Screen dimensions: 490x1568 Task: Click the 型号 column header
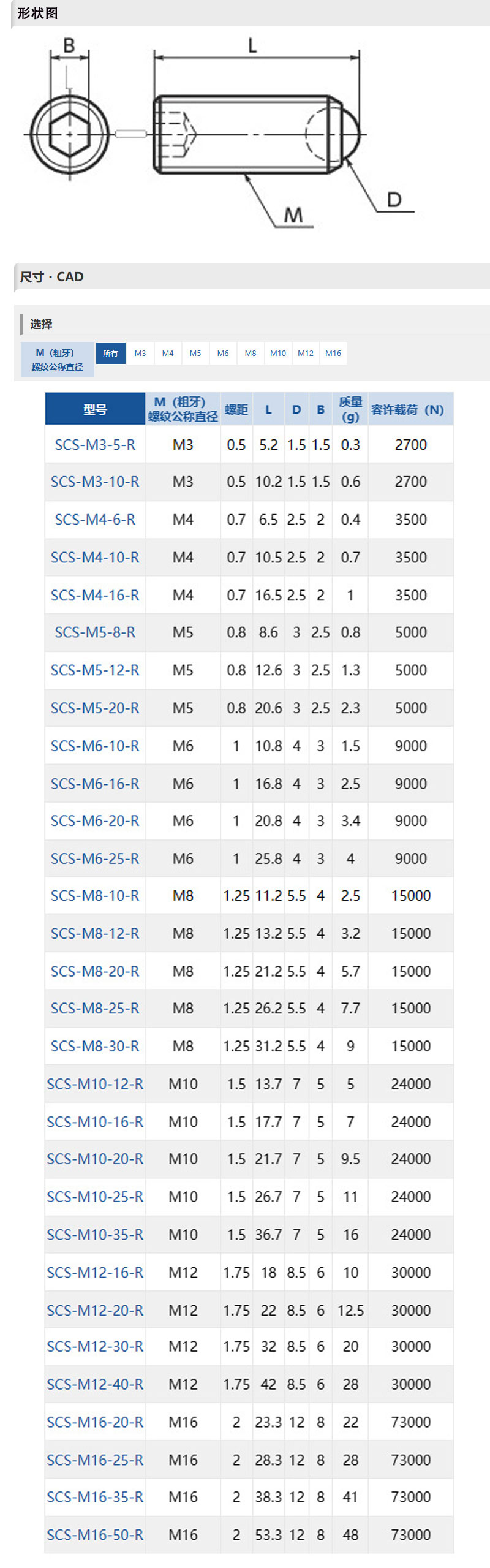(x=95, y=409)
